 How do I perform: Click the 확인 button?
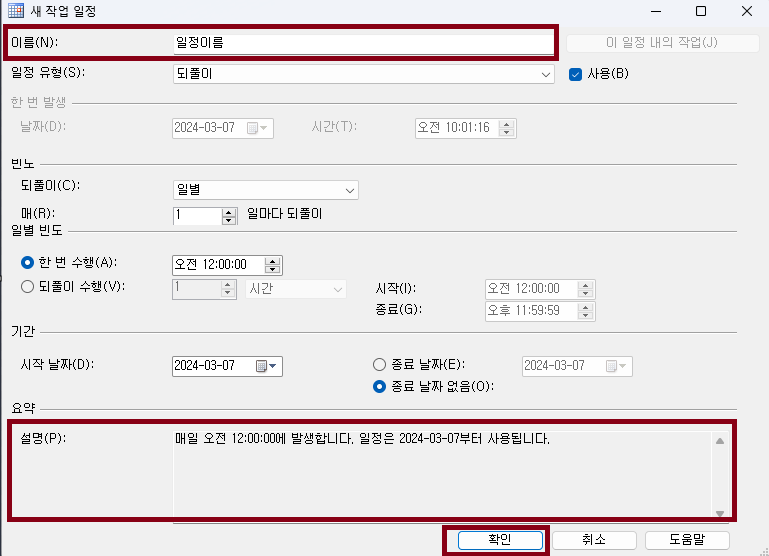[500, 540]
